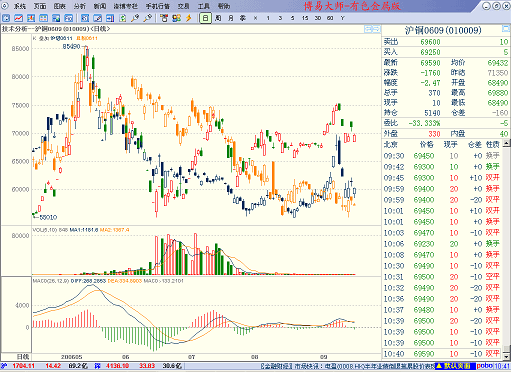This screenshot has width=511, height=372.
Task: Click the second small chart-pane icon at top right of chart
Action: pyautogui.click(x=376, y=29)
